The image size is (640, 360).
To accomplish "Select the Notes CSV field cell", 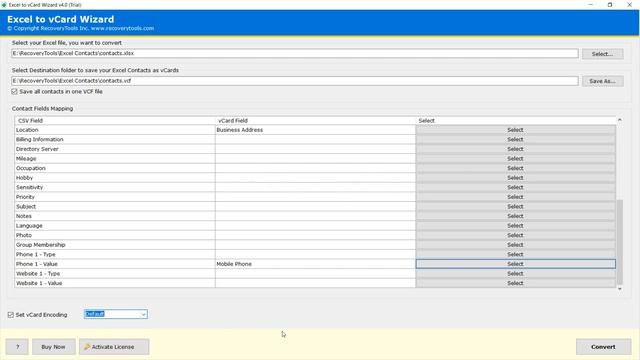I will (x=115, y=216).
